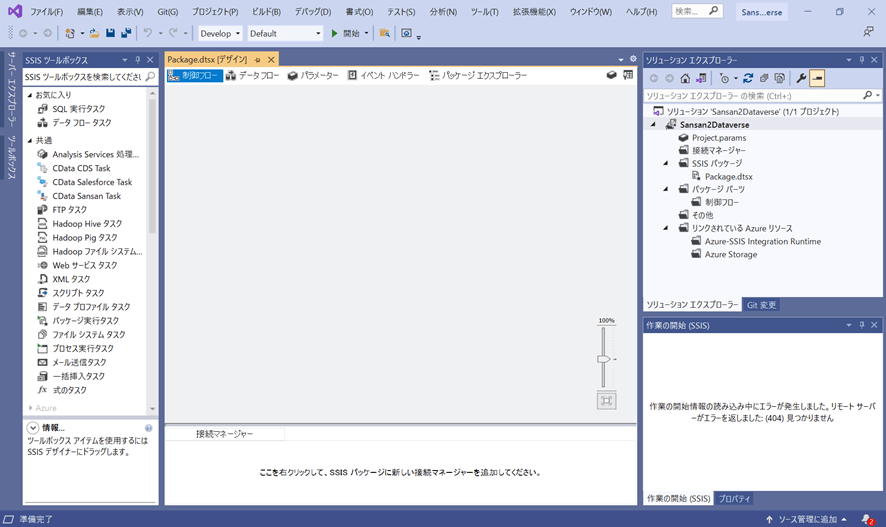Toggle the Preview Selected Items button
This screenshot has width=886, height=527.
817,78
